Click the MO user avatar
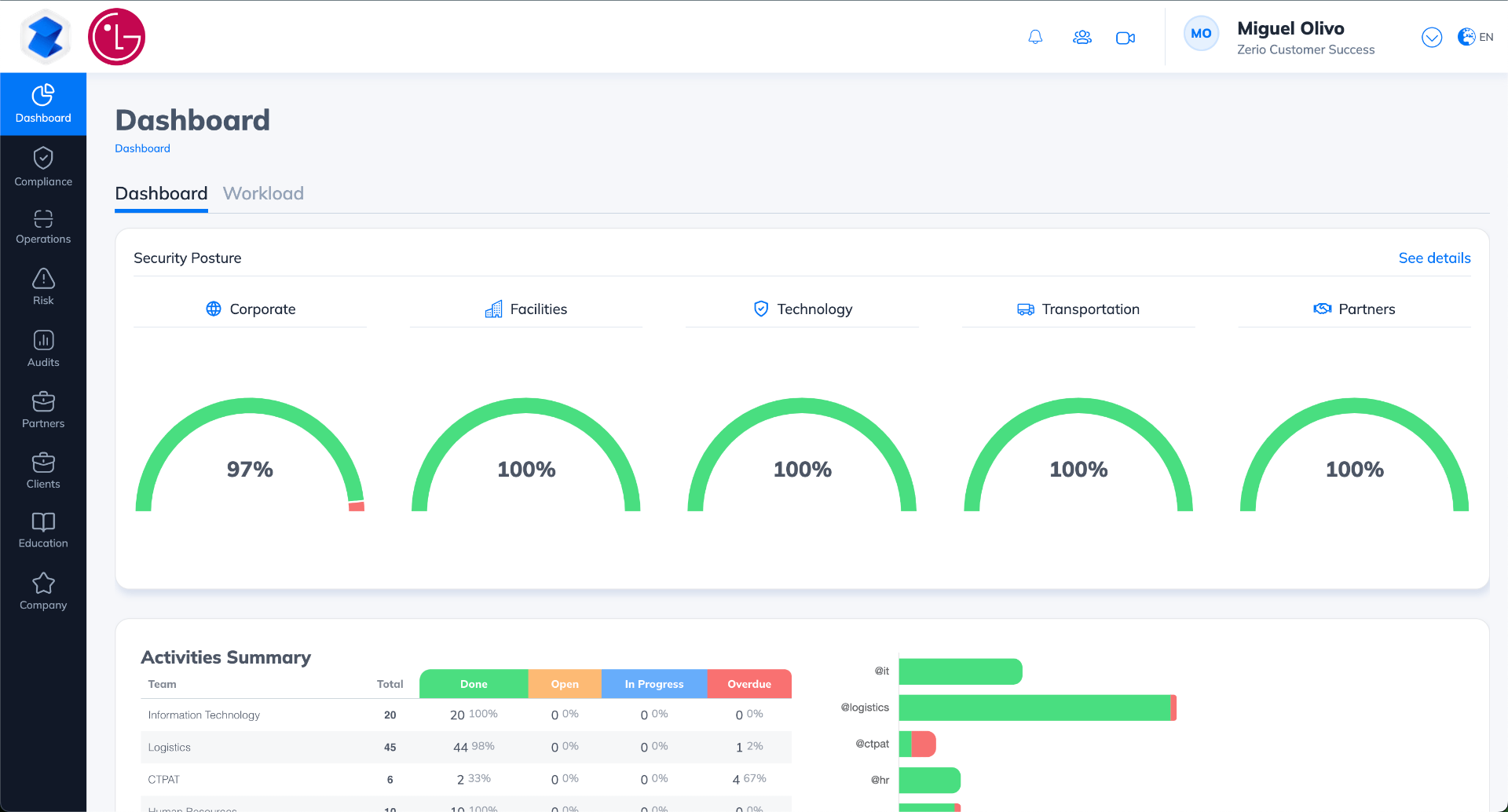 point(1201,34)
